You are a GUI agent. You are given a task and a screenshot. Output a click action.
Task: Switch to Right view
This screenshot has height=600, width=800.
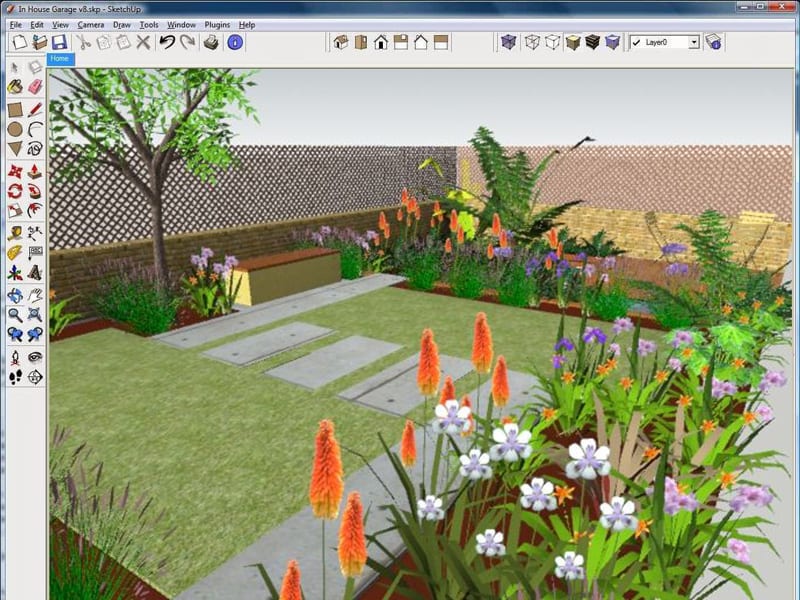[x=401, y=42]
